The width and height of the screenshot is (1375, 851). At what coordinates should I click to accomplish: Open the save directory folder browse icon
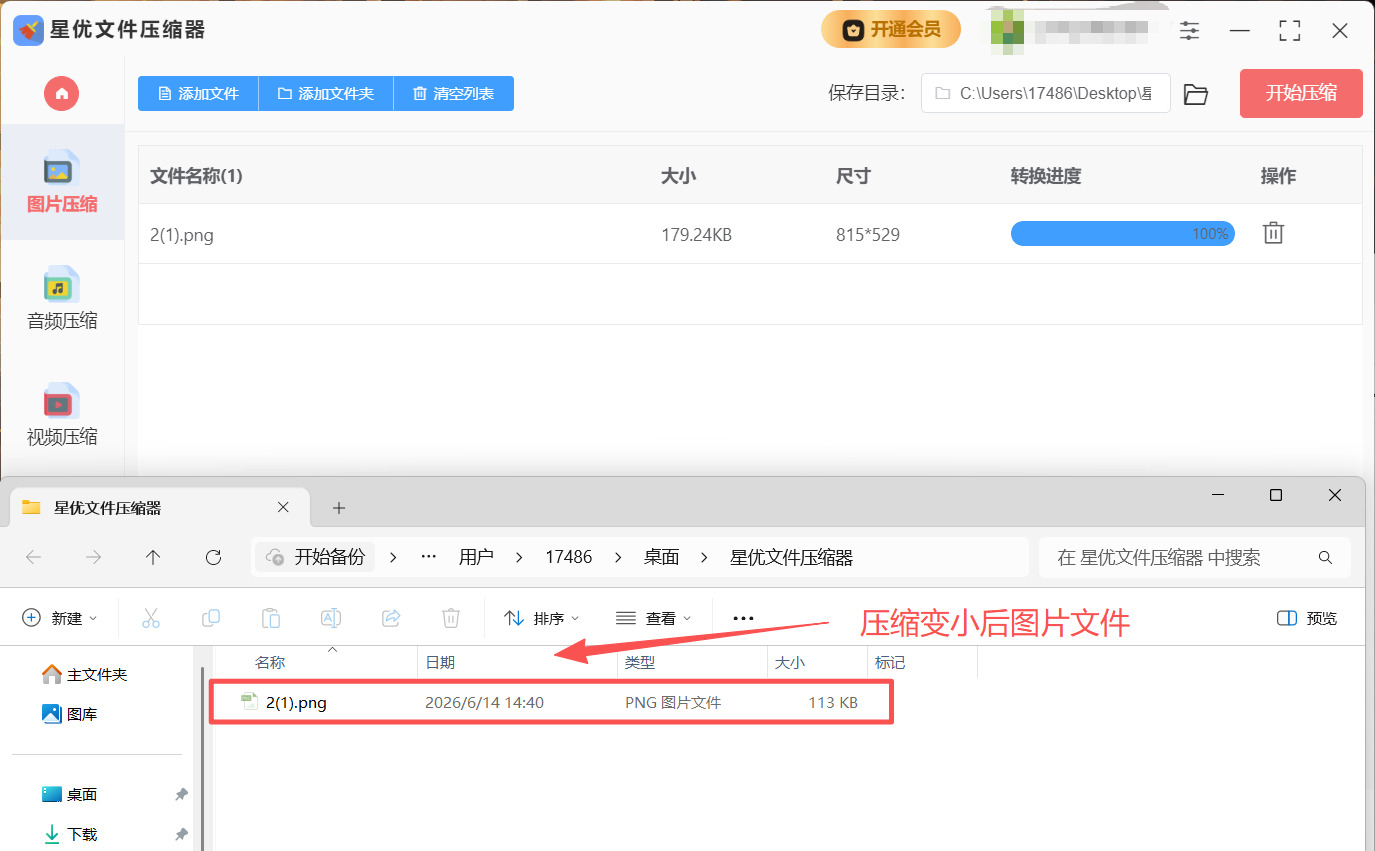[1196, 94]
